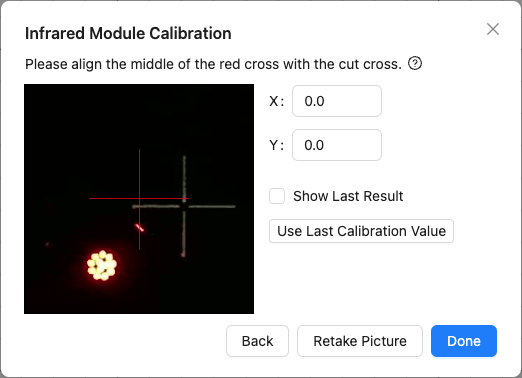Viewport: 522px width, 378px height.
Task: Enable the Show Last Result checkbox
Action: coord(277,196)
